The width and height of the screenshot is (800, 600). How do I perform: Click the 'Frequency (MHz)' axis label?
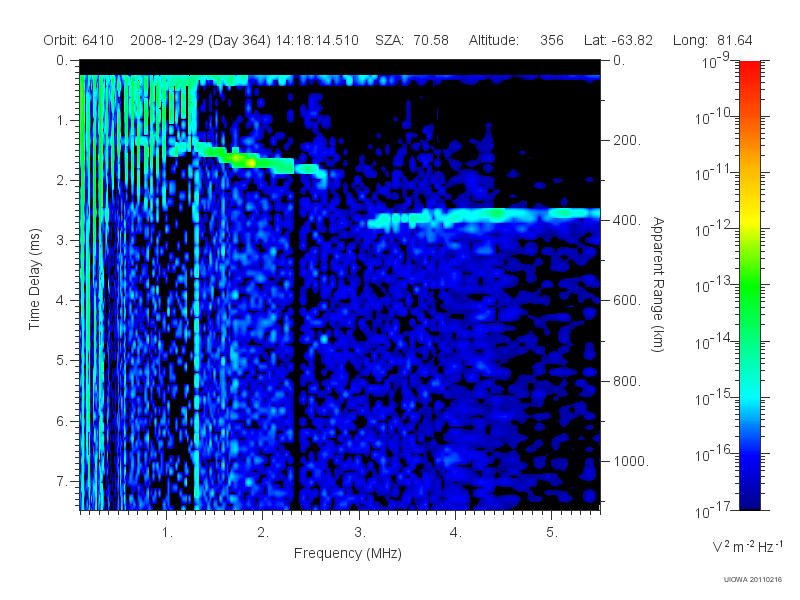point(348,553)
